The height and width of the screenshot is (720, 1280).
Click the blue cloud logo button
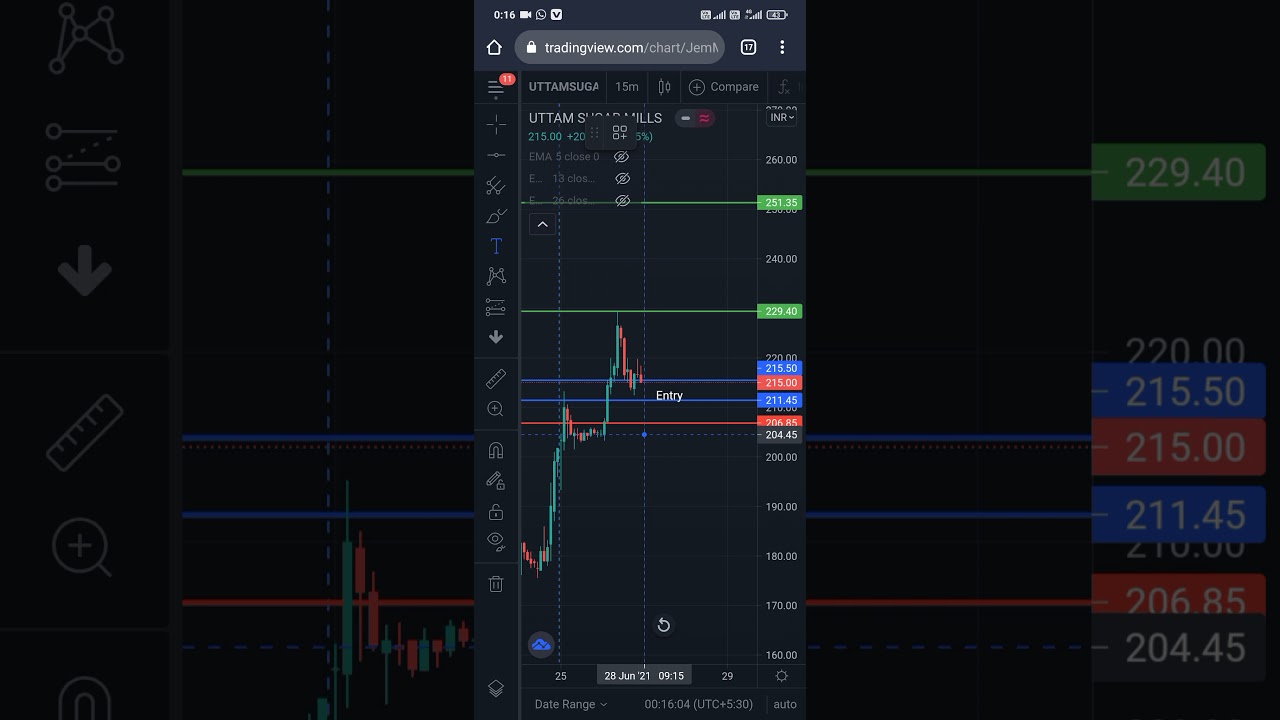(541, 645)
